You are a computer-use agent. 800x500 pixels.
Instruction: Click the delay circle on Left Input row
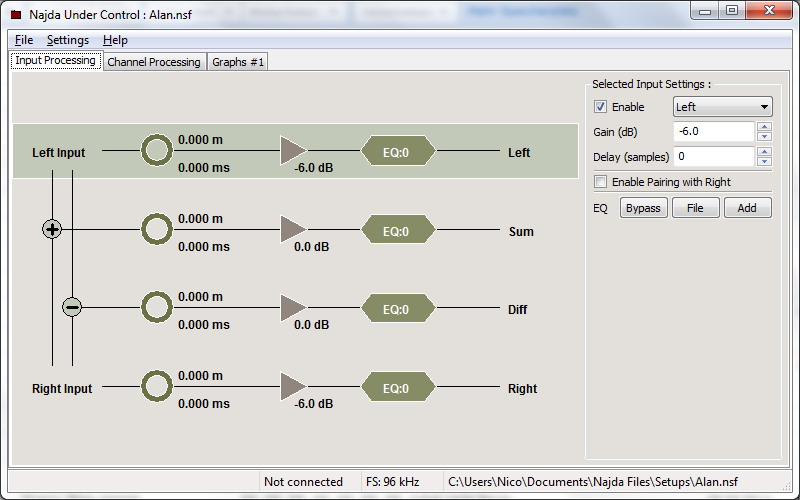[157, 151]
